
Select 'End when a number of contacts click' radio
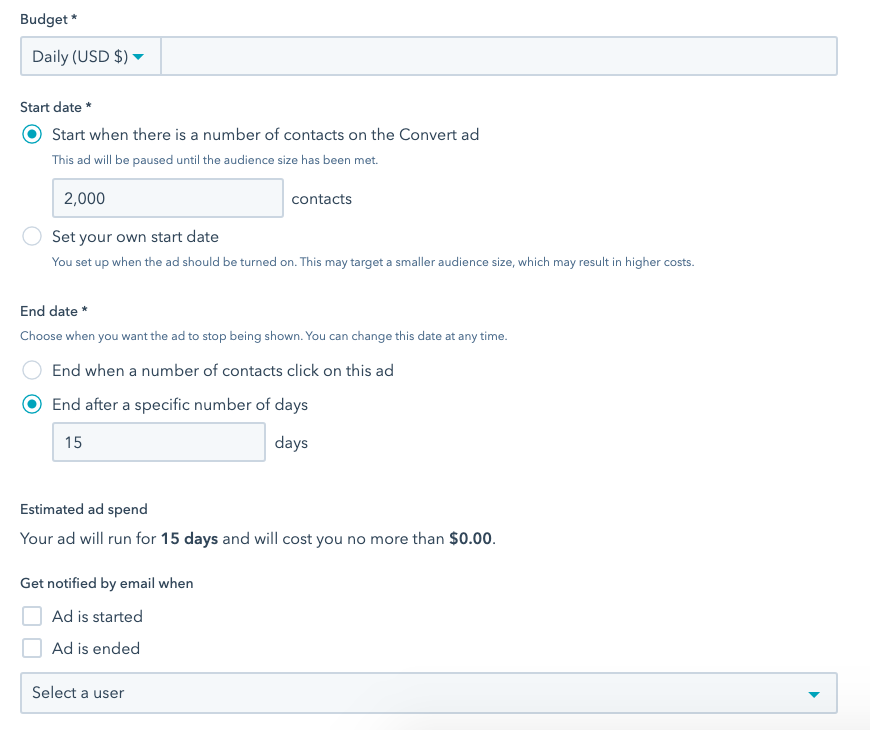point(33,371)
